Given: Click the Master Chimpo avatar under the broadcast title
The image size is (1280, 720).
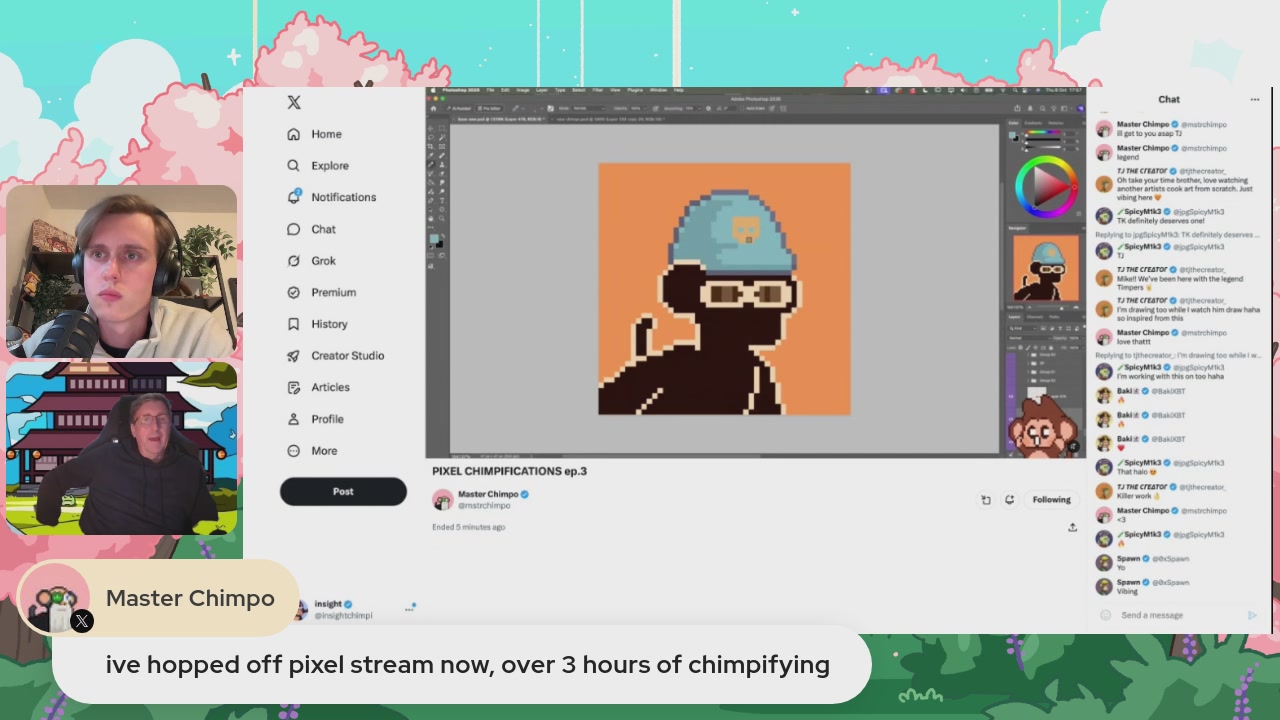Looking at the screenshot, I should click(442, 500).
